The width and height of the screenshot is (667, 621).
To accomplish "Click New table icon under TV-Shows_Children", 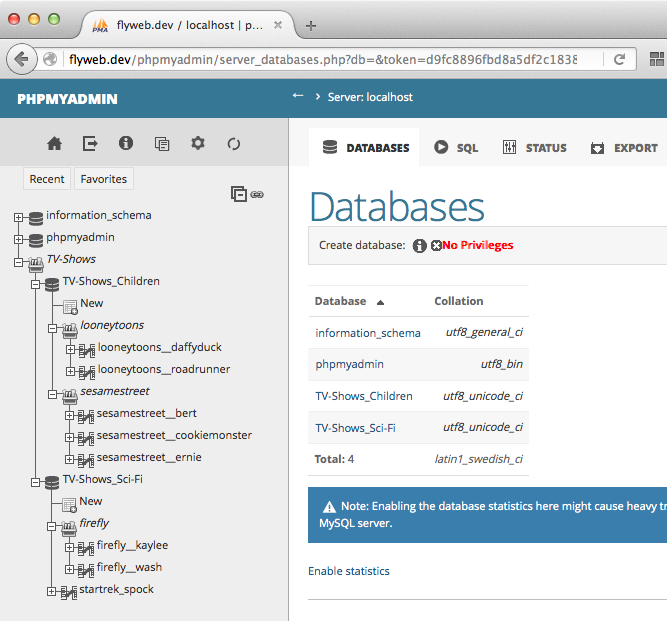I will [70, 306].
